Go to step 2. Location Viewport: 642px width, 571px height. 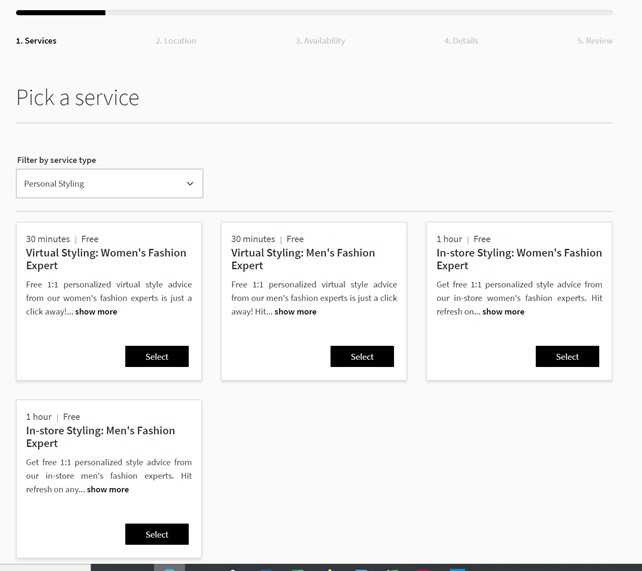coord(176,41)
